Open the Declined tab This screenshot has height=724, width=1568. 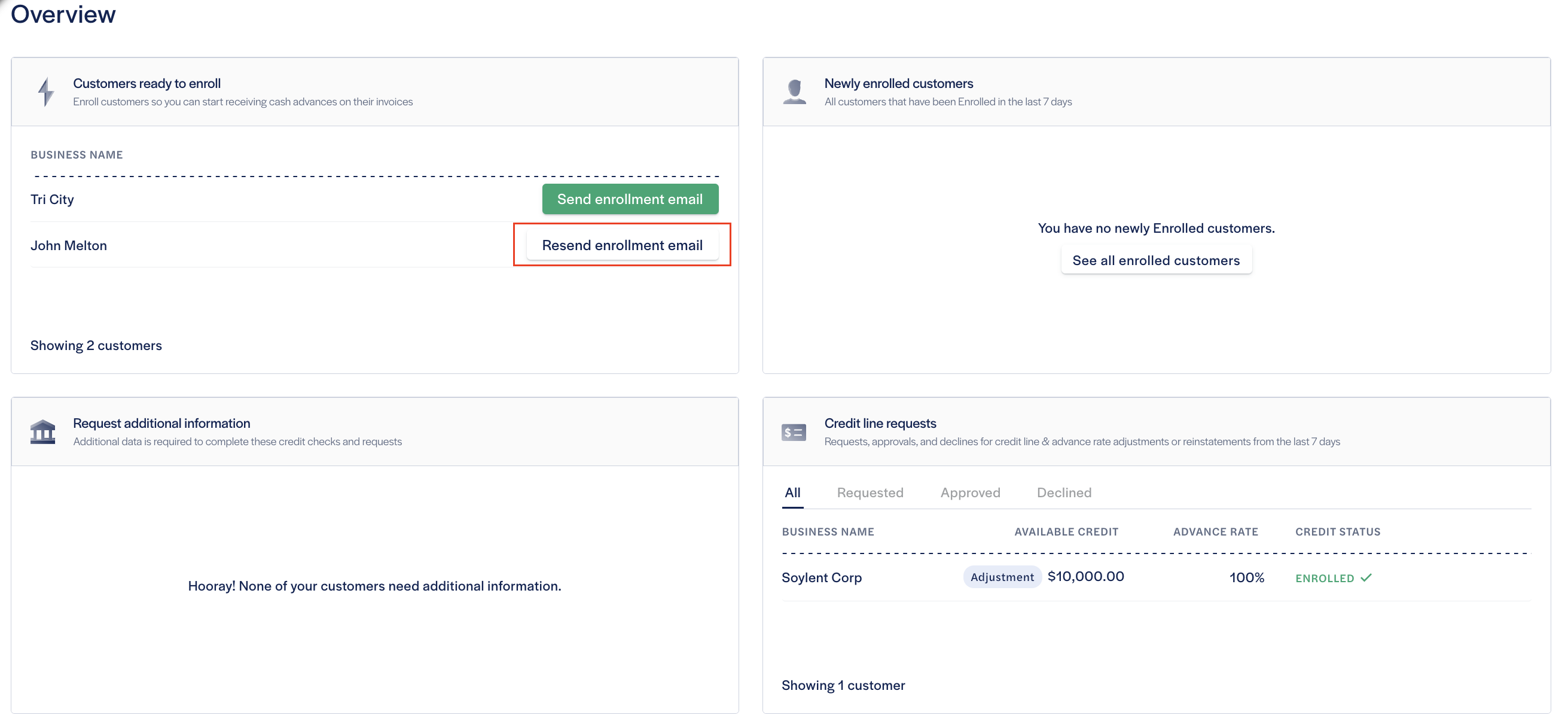(1063, 492)
